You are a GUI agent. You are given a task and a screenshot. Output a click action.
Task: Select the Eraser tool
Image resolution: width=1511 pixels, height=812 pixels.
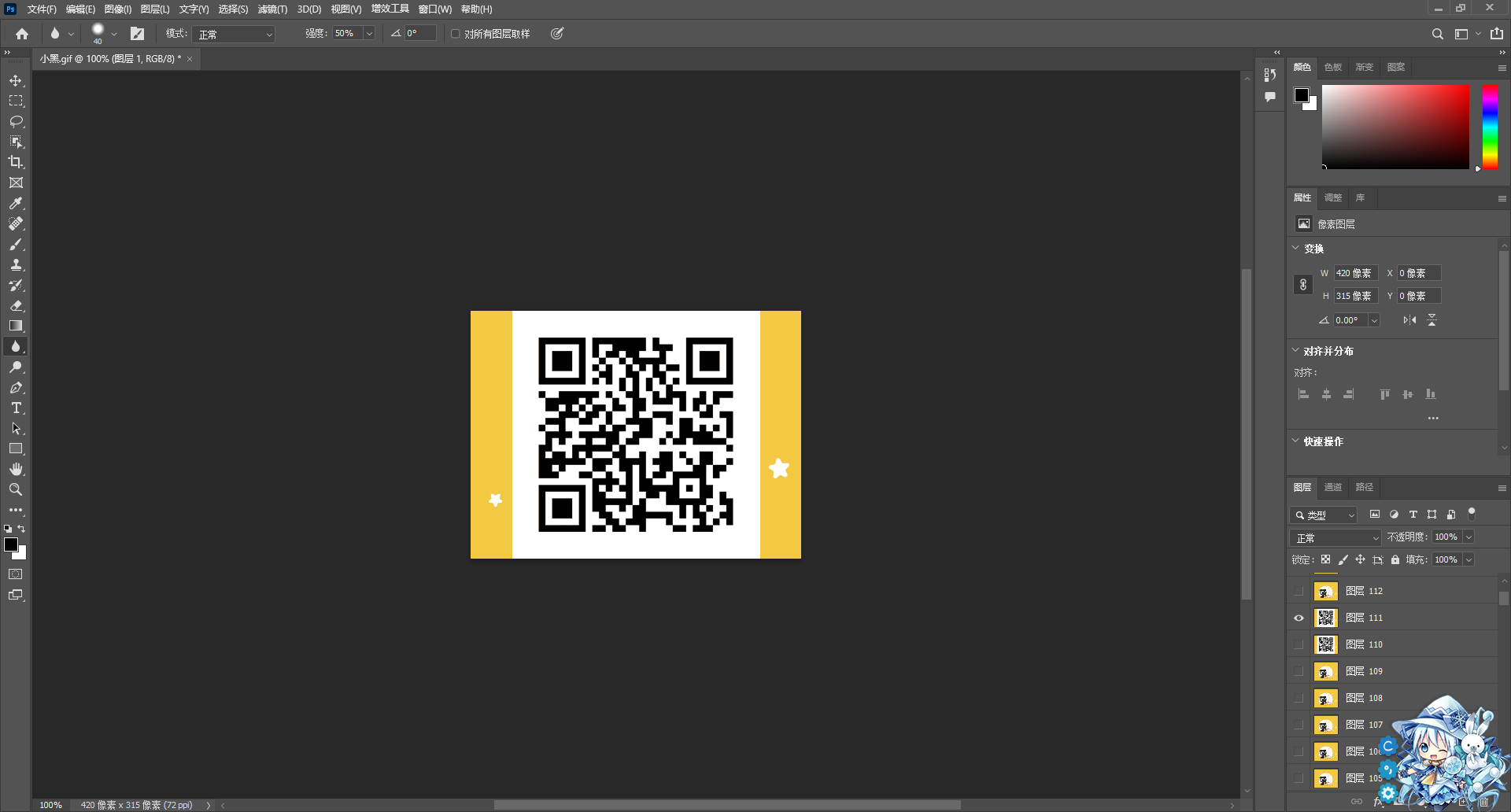tap(16, 306)
